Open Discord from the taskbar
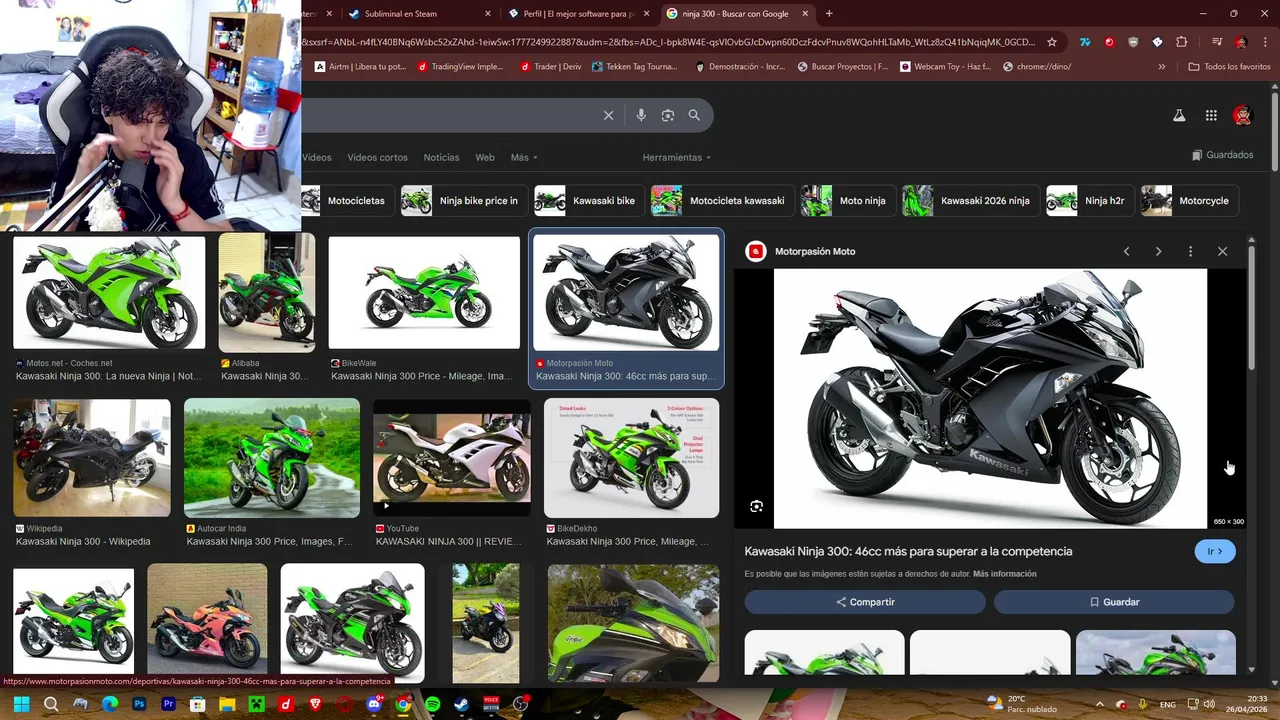The width and height of the screenshot is (1280, 720). [x=374, y=704]
